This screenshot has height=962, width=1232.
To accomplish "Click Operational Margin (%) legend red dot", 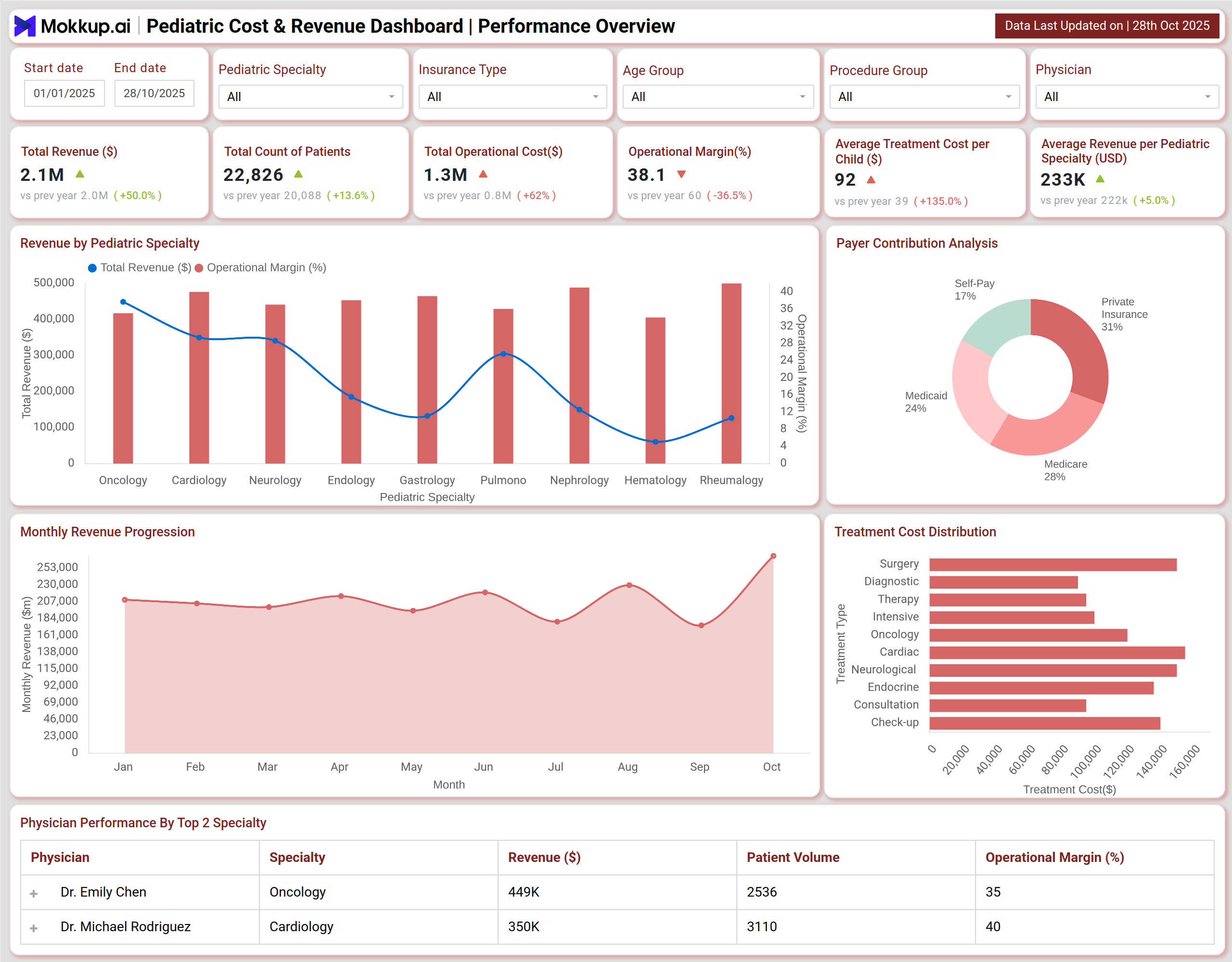I will [199, 268].
